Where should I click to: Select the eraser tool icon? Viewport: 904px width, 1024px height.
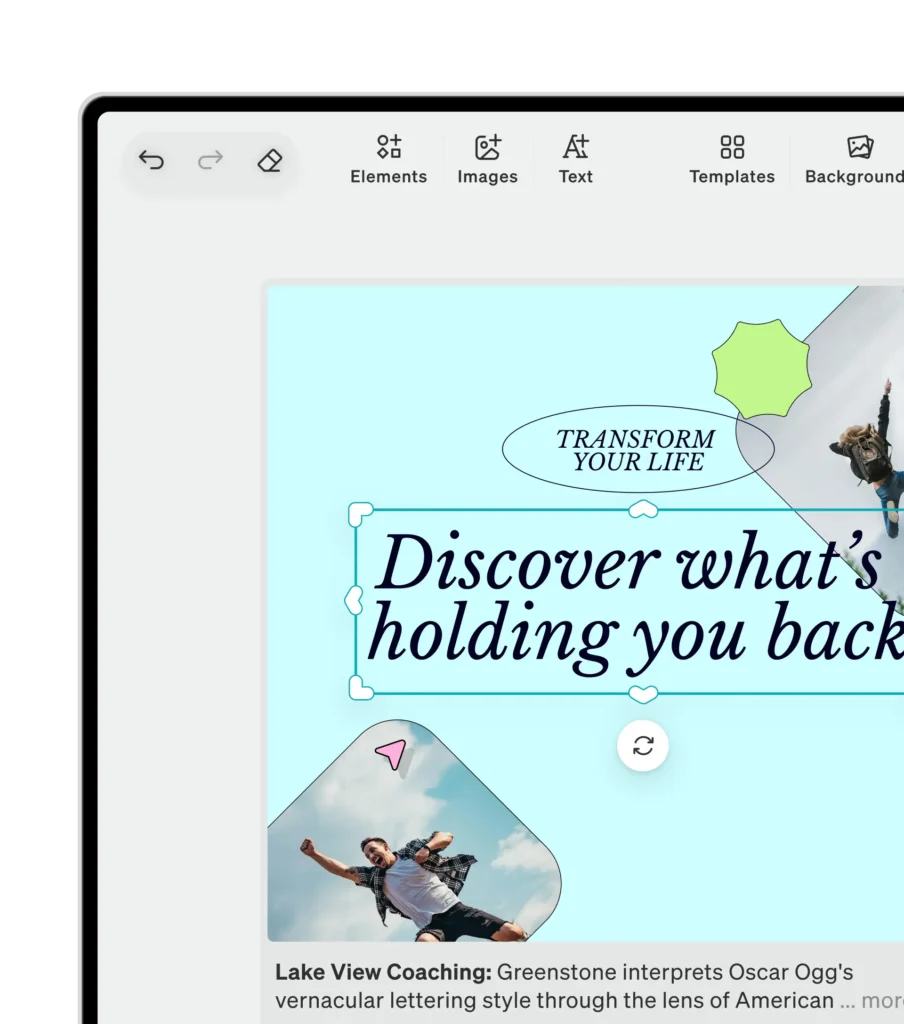(269, 160)
